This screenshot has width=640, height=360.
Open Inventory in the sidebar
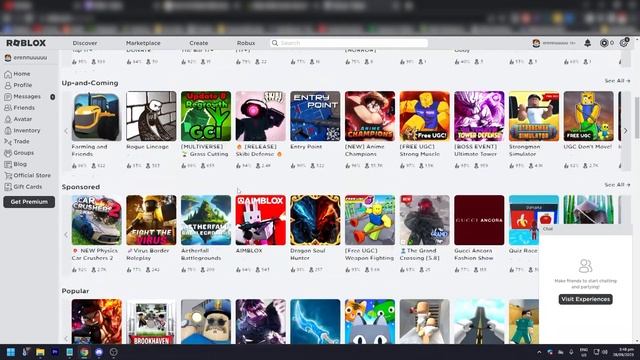click(x=22, y=131)
